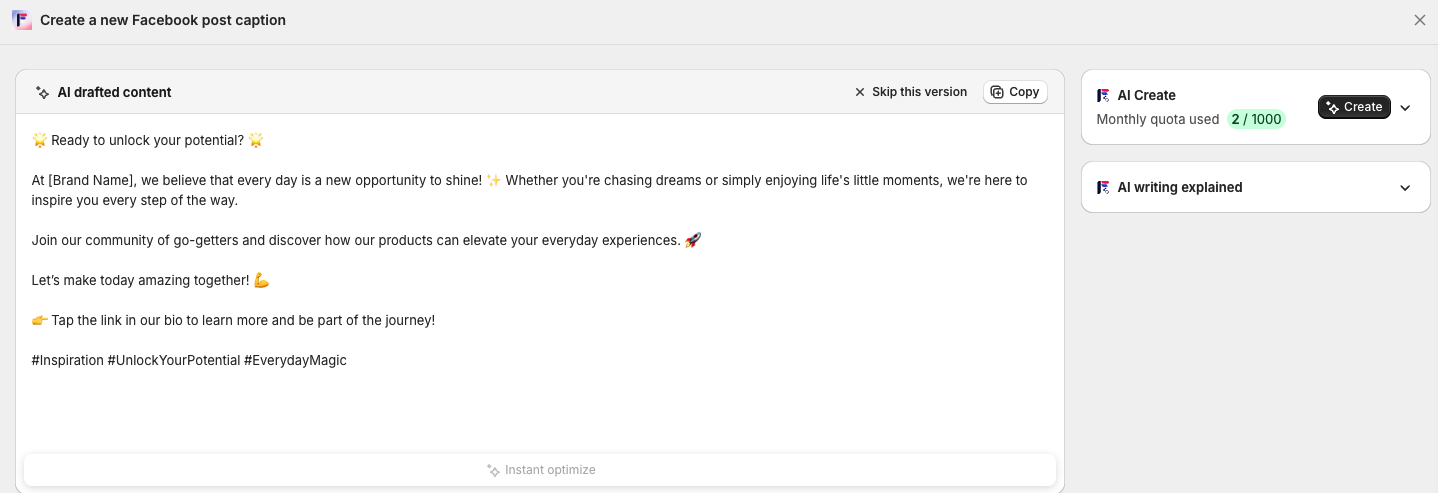Generate a new caption with Create
This screenshot has height=493, width=1438.
pos(1354,107)
